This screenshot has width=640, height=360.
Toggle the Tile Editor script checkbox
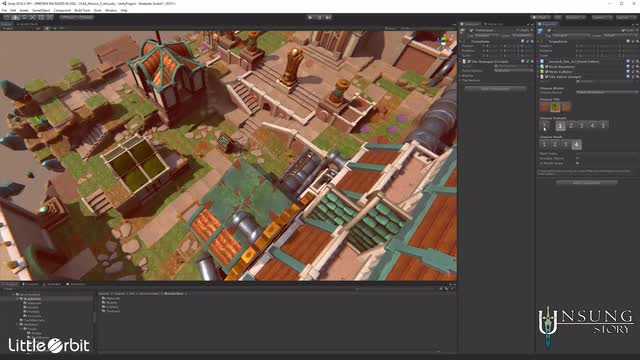point(547,77)
